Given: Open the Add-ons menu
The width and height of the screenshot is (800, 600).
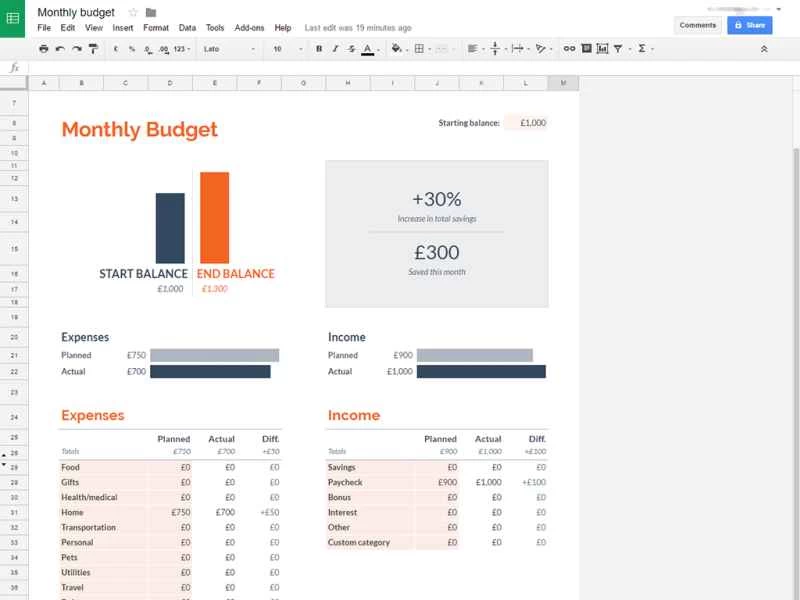Looking at the screenshot, I should point(248,28).
